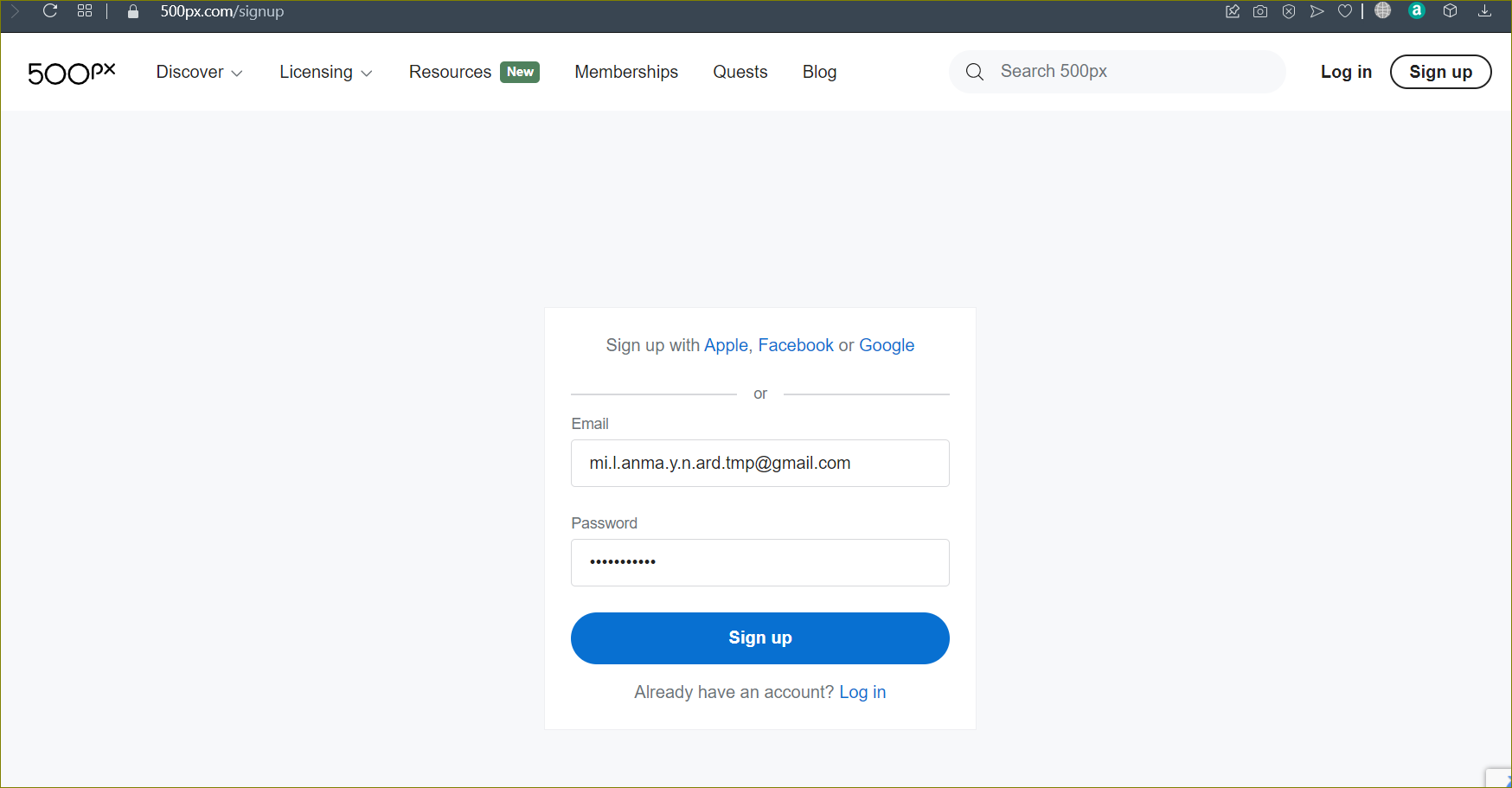
Task: Click the Email input field
Action: coord(760,463)
